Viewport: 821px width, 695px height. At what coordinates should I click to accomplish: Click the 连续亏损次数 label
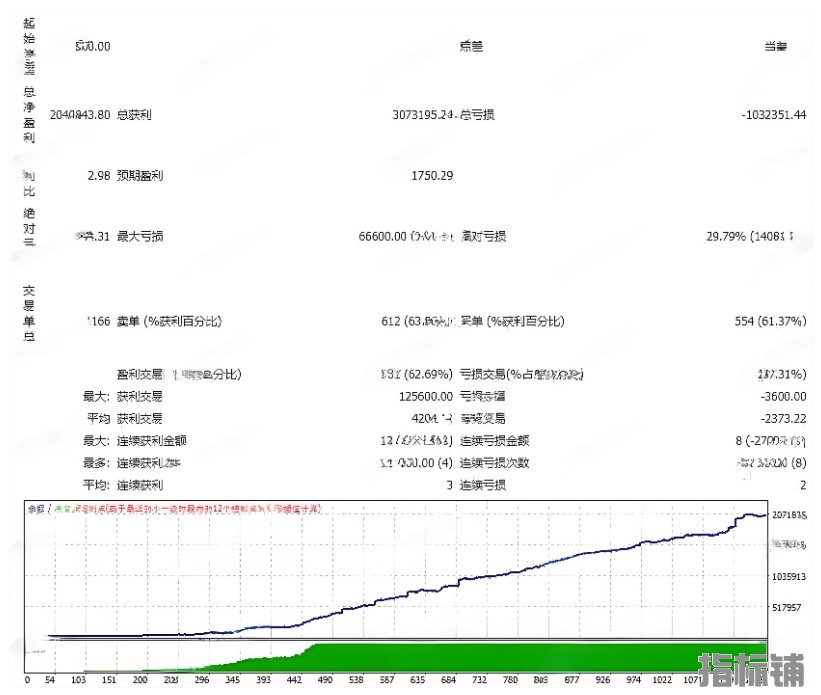[494, 463]
